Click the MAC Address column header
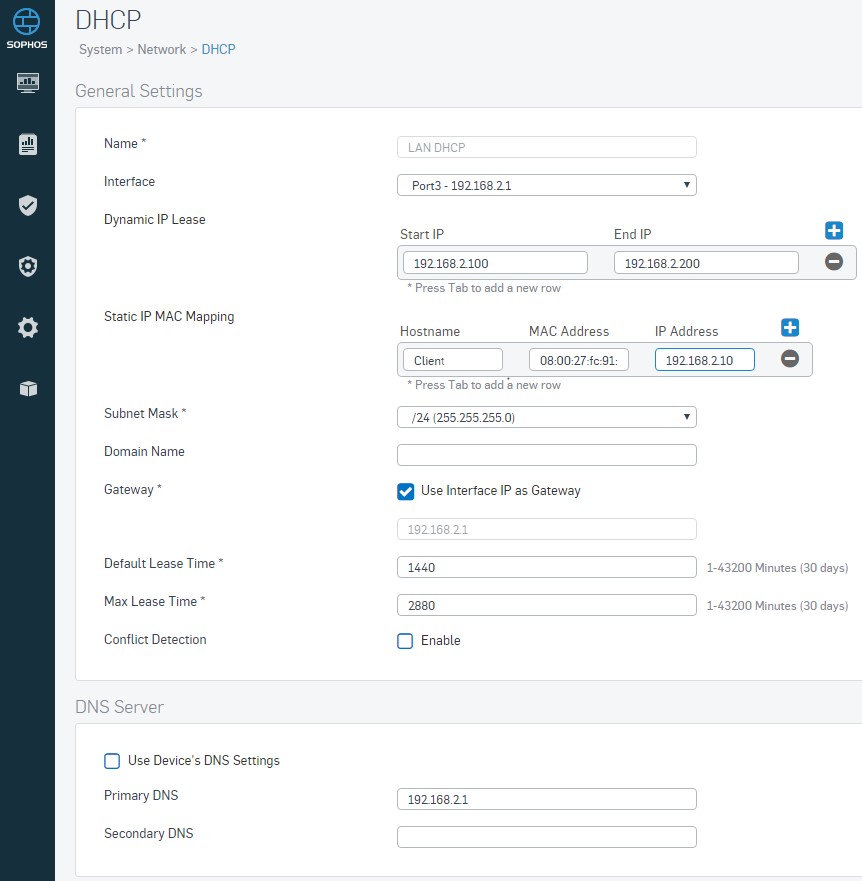 (569, 331)
